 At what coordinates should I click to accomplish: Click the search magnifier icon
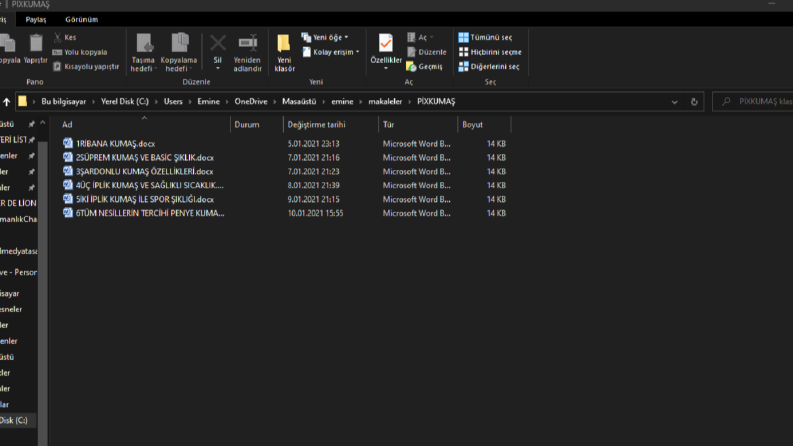pos(726,102)
